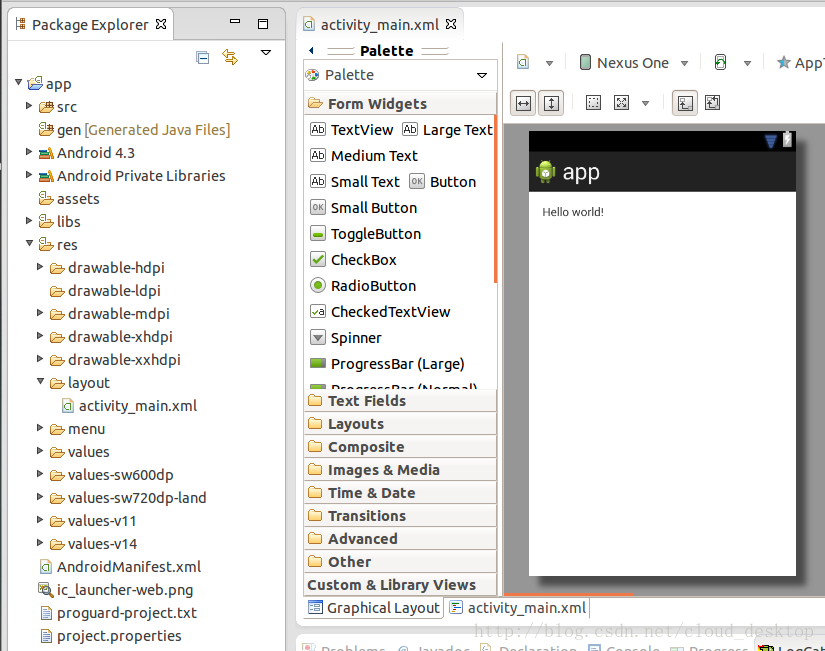Click the emulate real size icon
The image size is (825, 651).
point(593,103)
